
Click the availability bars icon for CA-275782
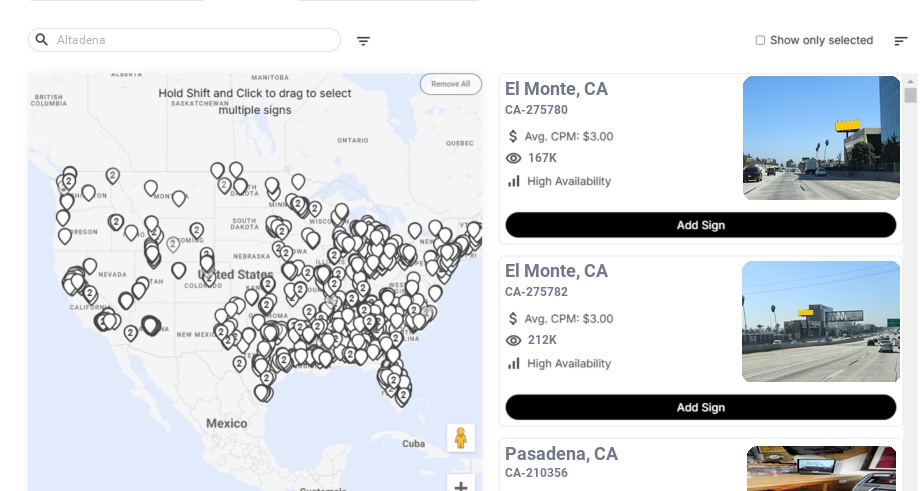[x=514, y=363]
